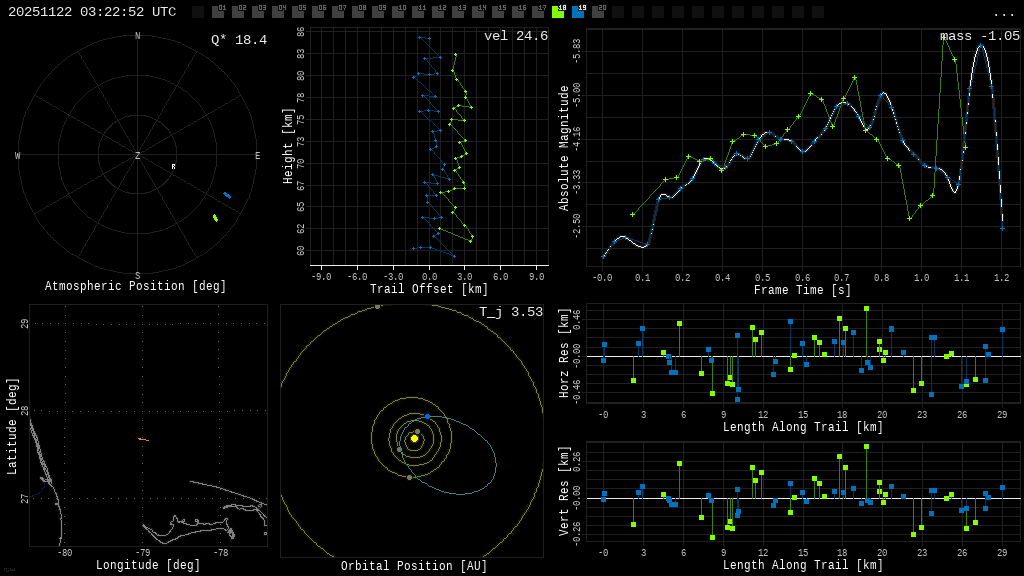Click the vel 24.6 velocity readout
The width and height of the screenshot is (1024, 576).
pyautogui.click(x=515, y=37)
